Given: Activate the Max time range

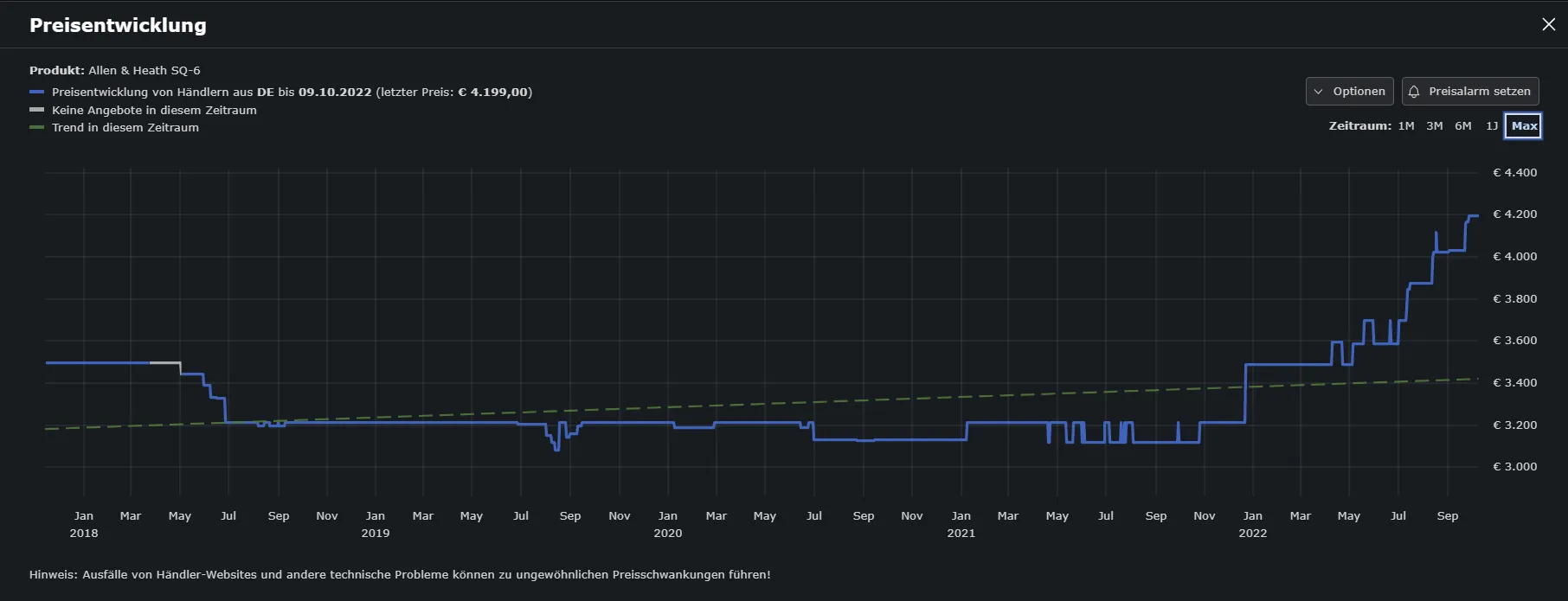Looking at the screenshot, I should click(x=1524, y=126).
